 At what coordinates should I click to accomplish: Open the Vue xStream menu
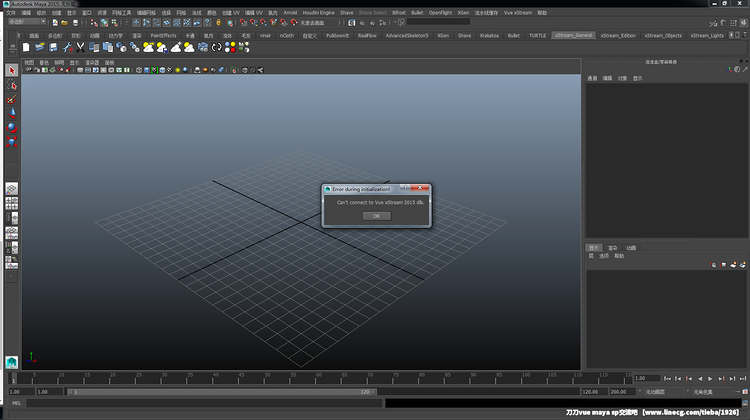(518, 13)
